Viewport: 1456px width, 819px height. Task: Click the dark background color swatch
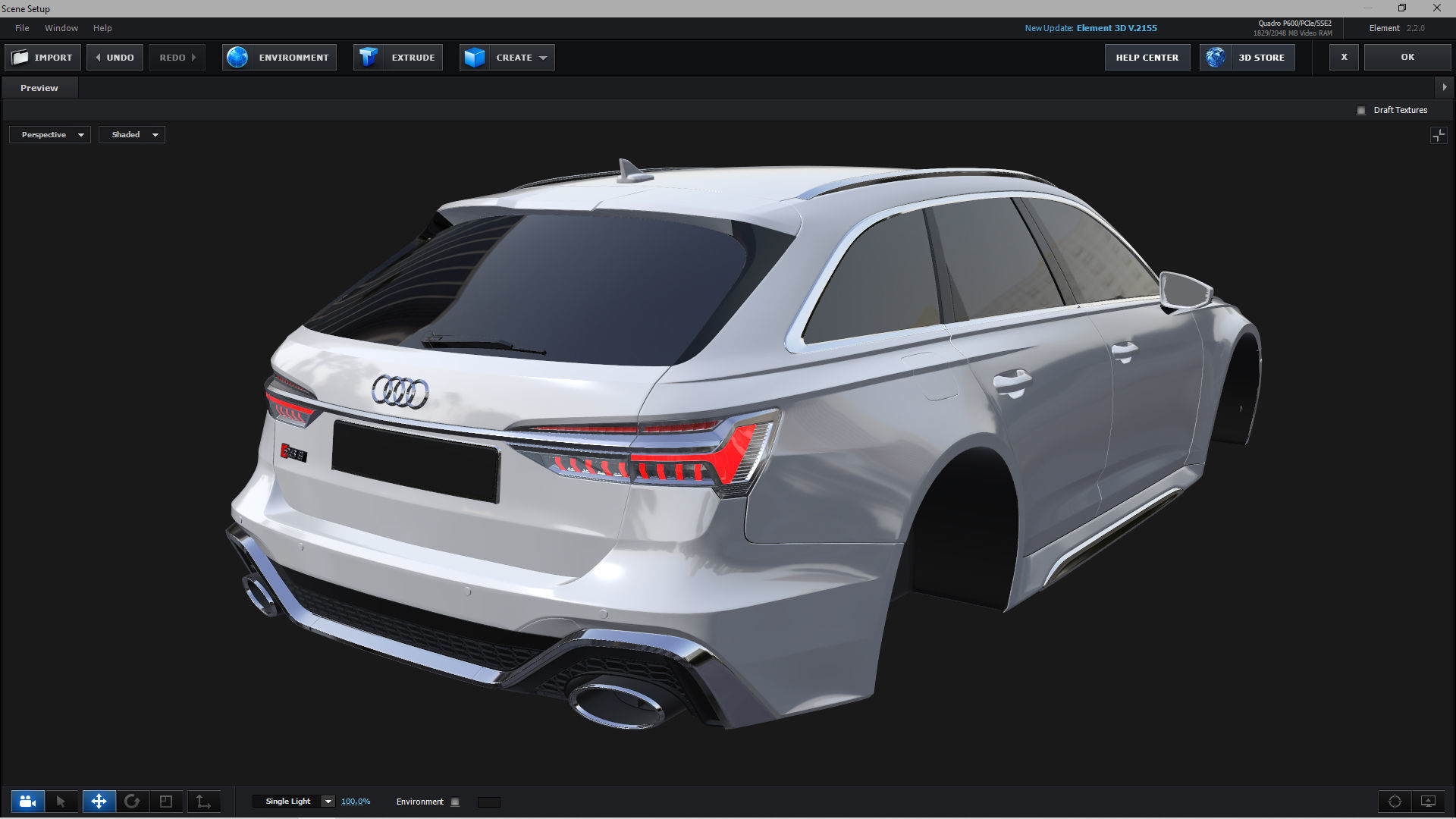pos(489,802)
